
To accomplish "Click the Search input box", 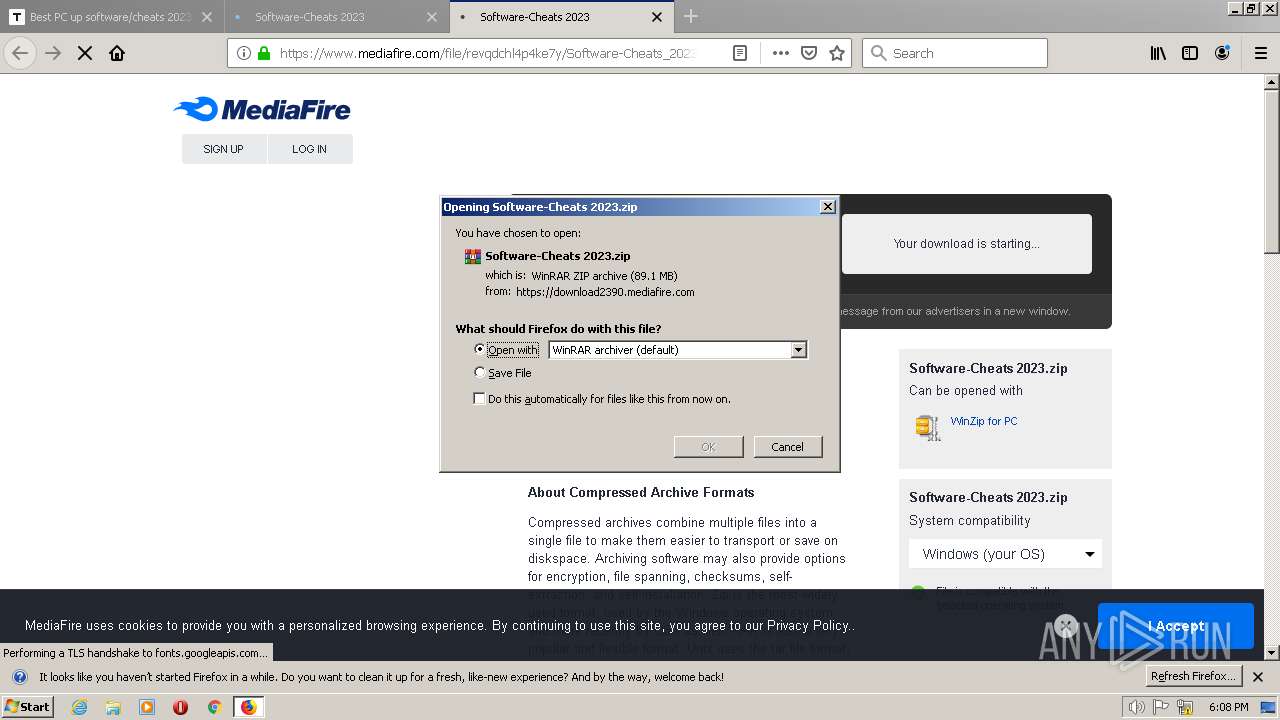I will [955, 53].
